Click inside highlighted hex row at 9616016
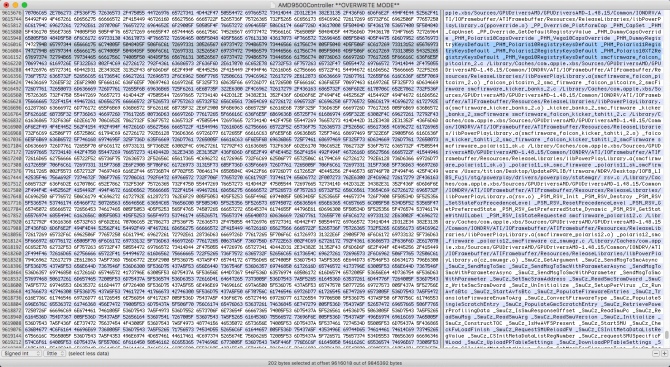This screenshot has height=367, width=670. [231, 44]
